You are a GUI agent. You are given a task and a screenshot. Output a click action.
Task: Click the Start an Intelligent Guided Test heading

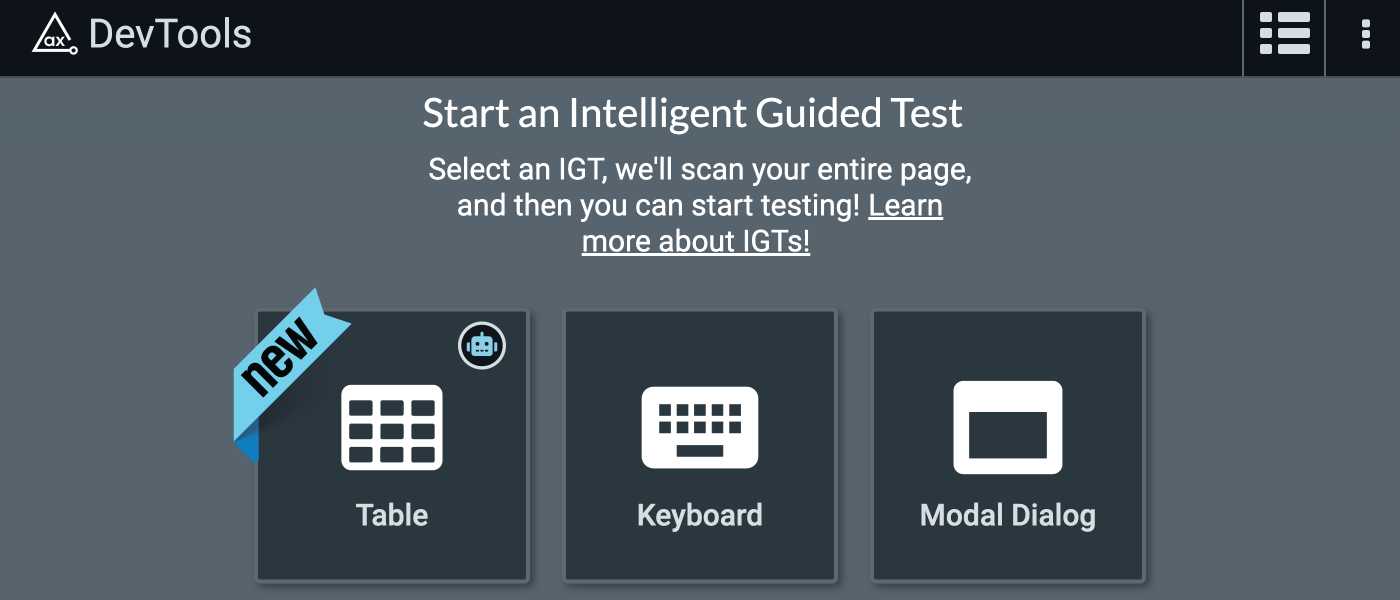pos(694,113)
